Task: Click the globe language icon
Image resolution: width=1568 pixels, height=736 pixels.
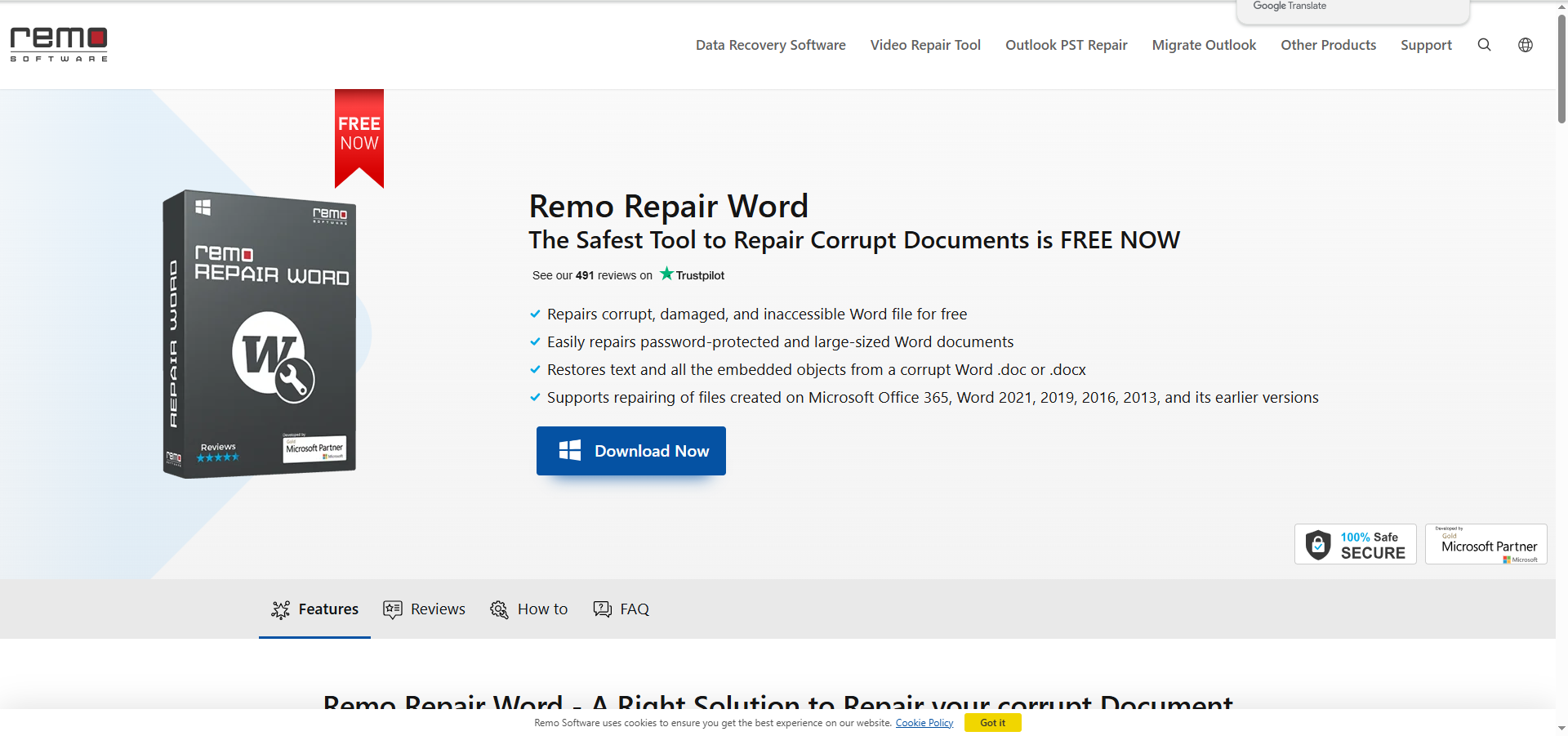Action: coord(1525,45)
